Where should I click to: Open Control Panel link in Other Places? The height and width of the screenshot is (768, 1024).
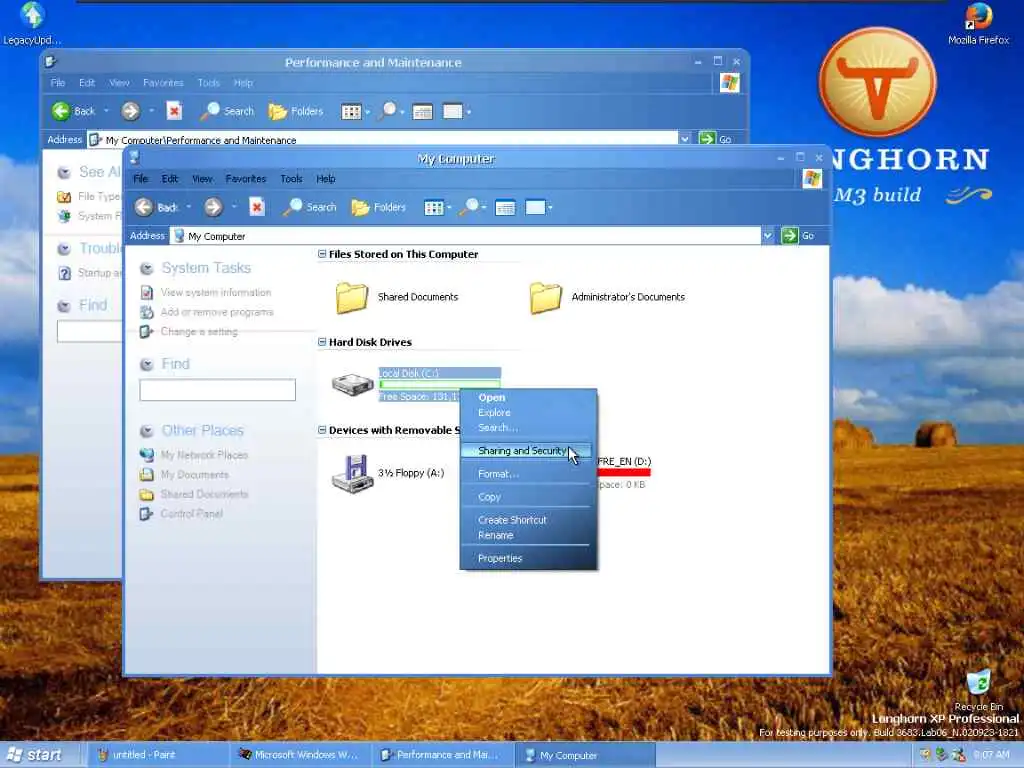pyautogui.click(x=192, y=514)
